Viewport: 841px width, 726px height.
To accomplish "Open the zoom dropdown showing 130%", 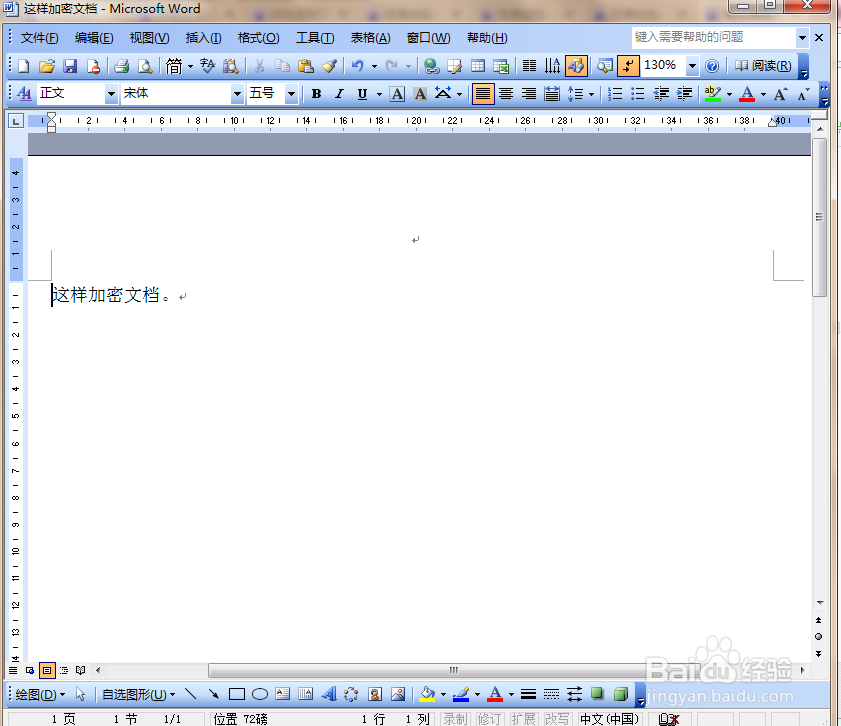I will 691,65.
